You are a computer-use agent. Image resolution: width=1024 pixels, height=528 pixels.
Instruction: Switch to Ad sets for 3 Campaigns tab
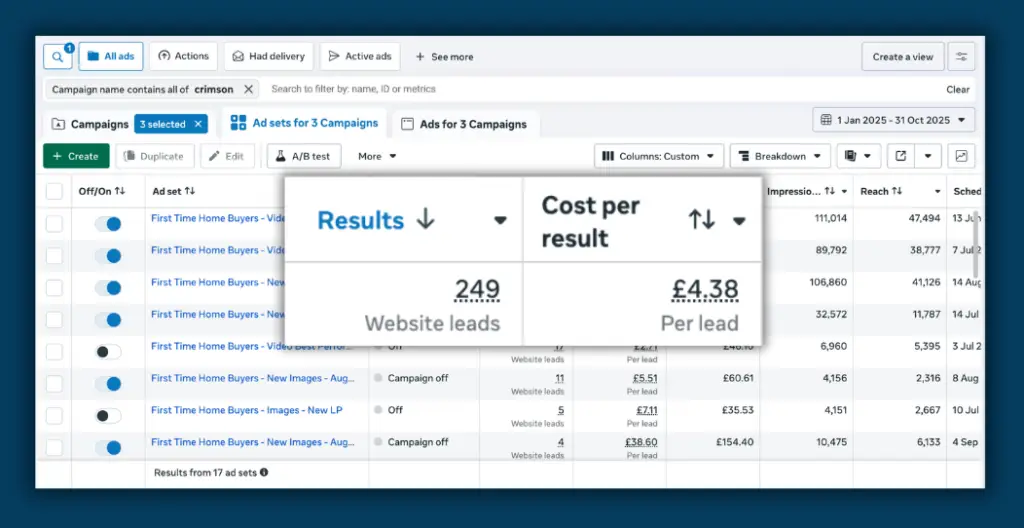tap(304, 123)
